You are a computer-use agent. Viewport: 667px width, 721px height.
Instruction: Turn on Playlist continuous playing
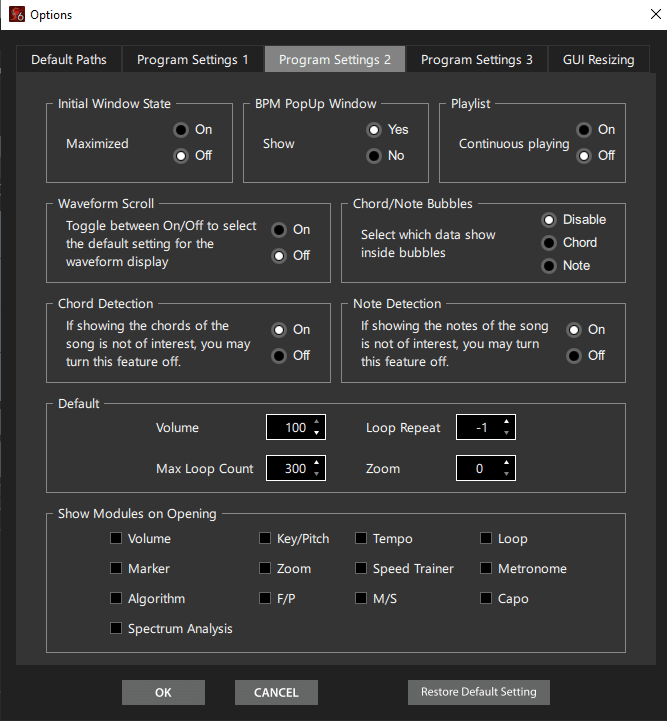pos(584,130)
